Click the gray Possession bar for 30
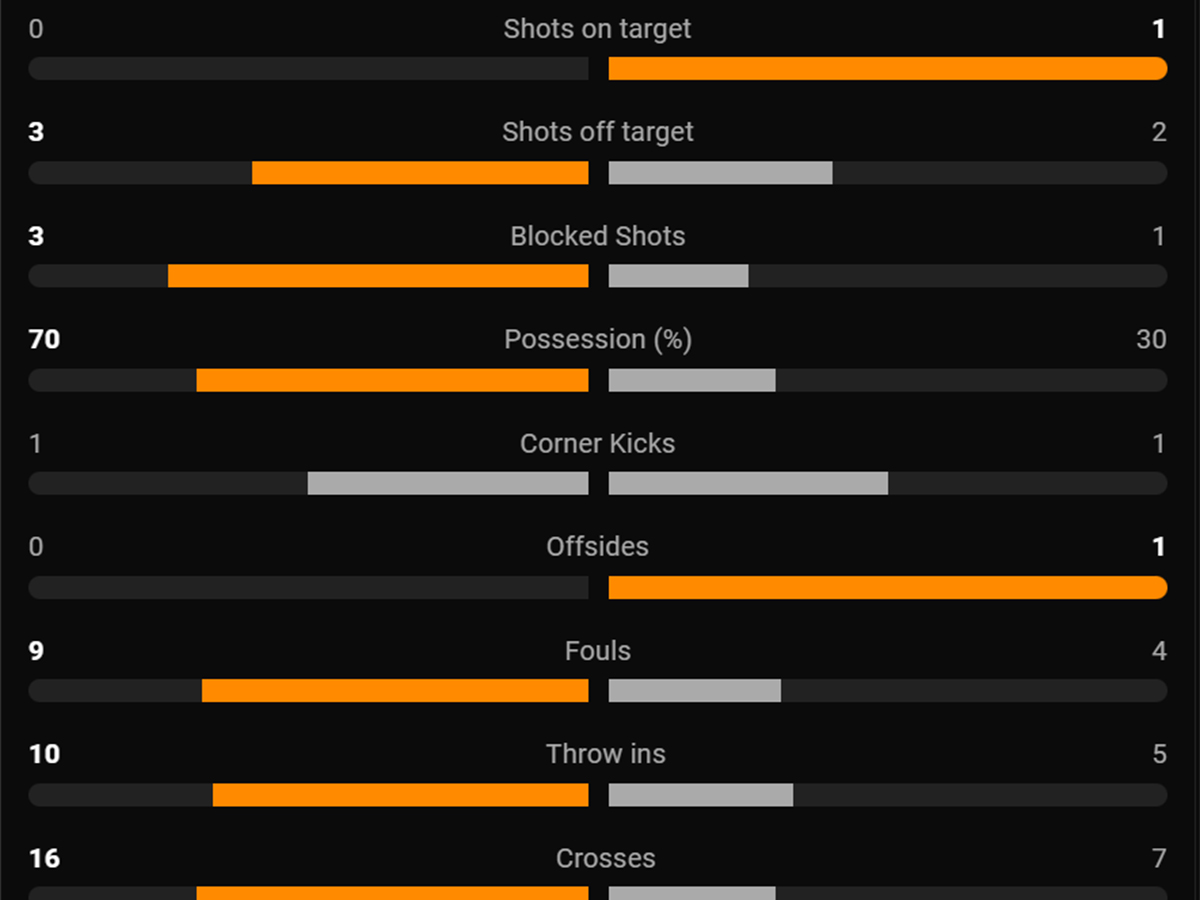Image resolution: width=1200 pixels, height=900 pixels. 692,380
